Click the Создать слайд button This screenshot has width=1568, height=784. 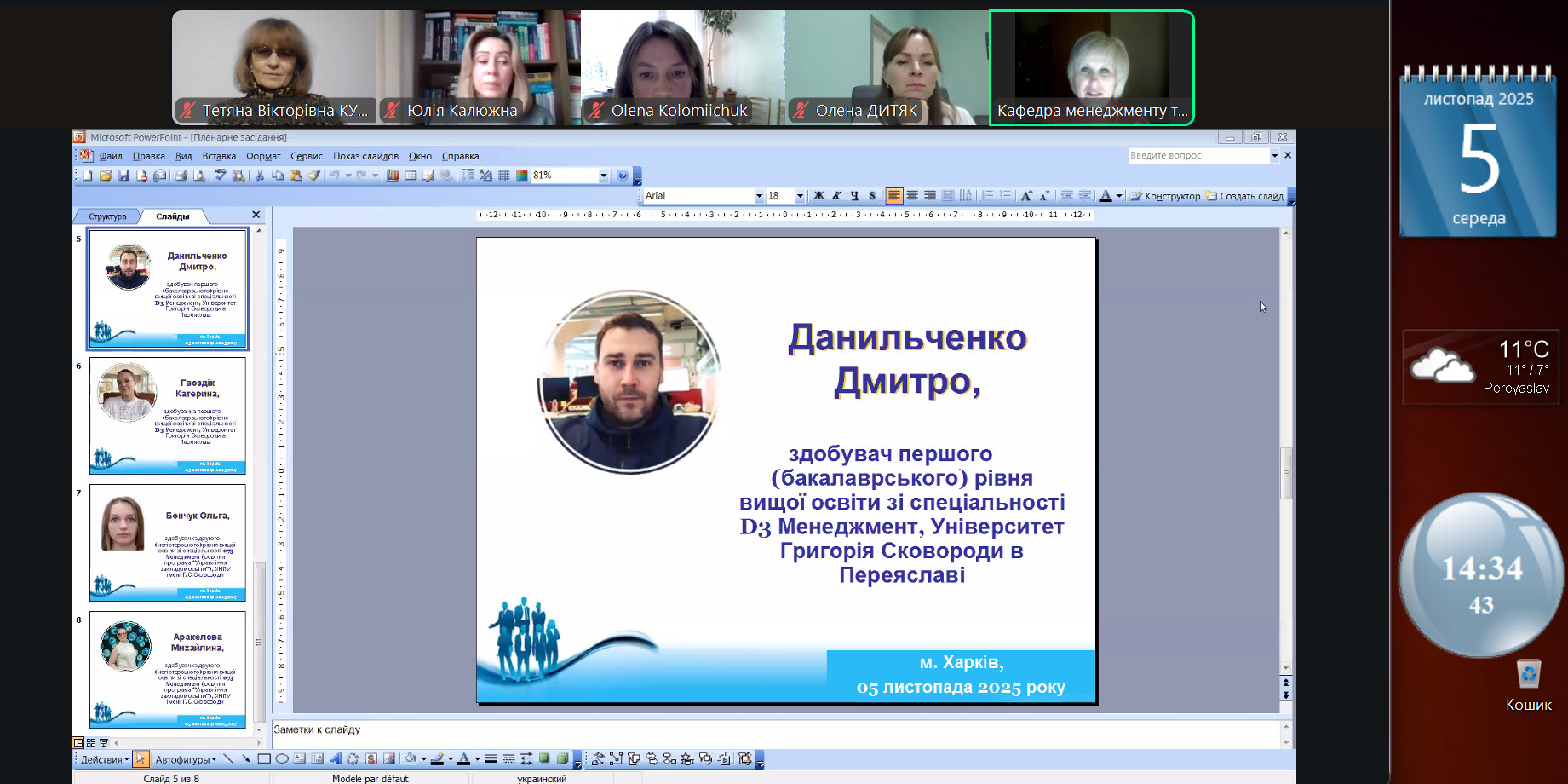pyautogui.click(x=1244, y=196)
